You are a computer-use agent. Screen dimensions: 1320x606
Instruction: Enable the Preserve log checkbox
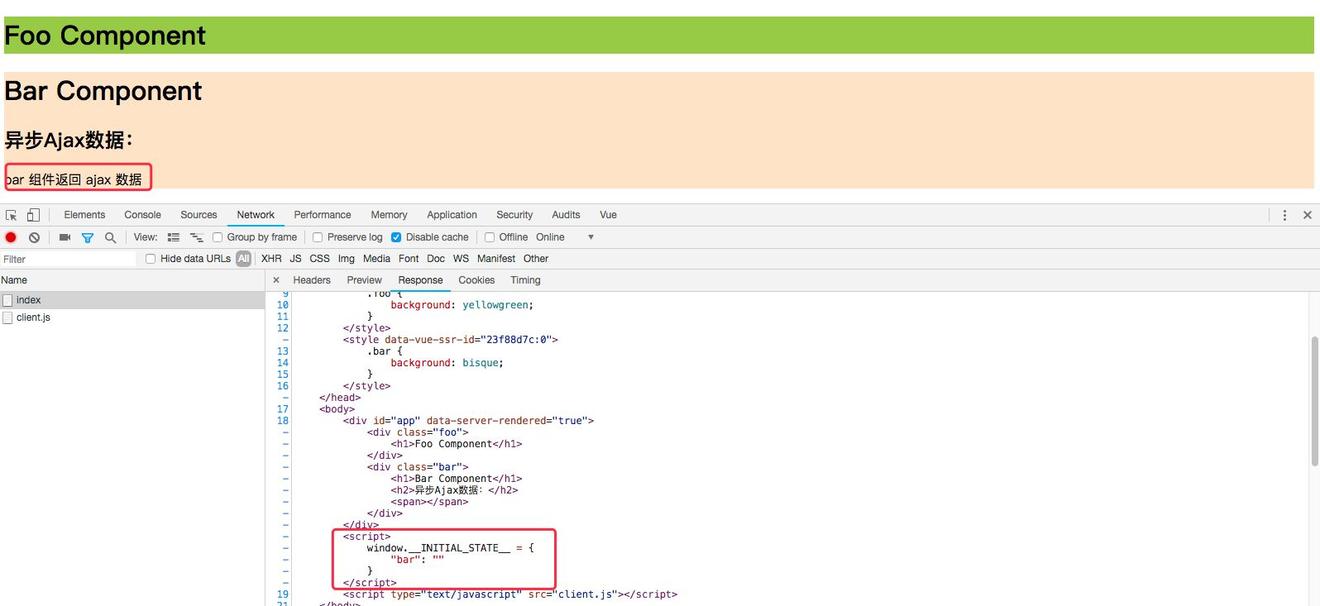(317, 238)
